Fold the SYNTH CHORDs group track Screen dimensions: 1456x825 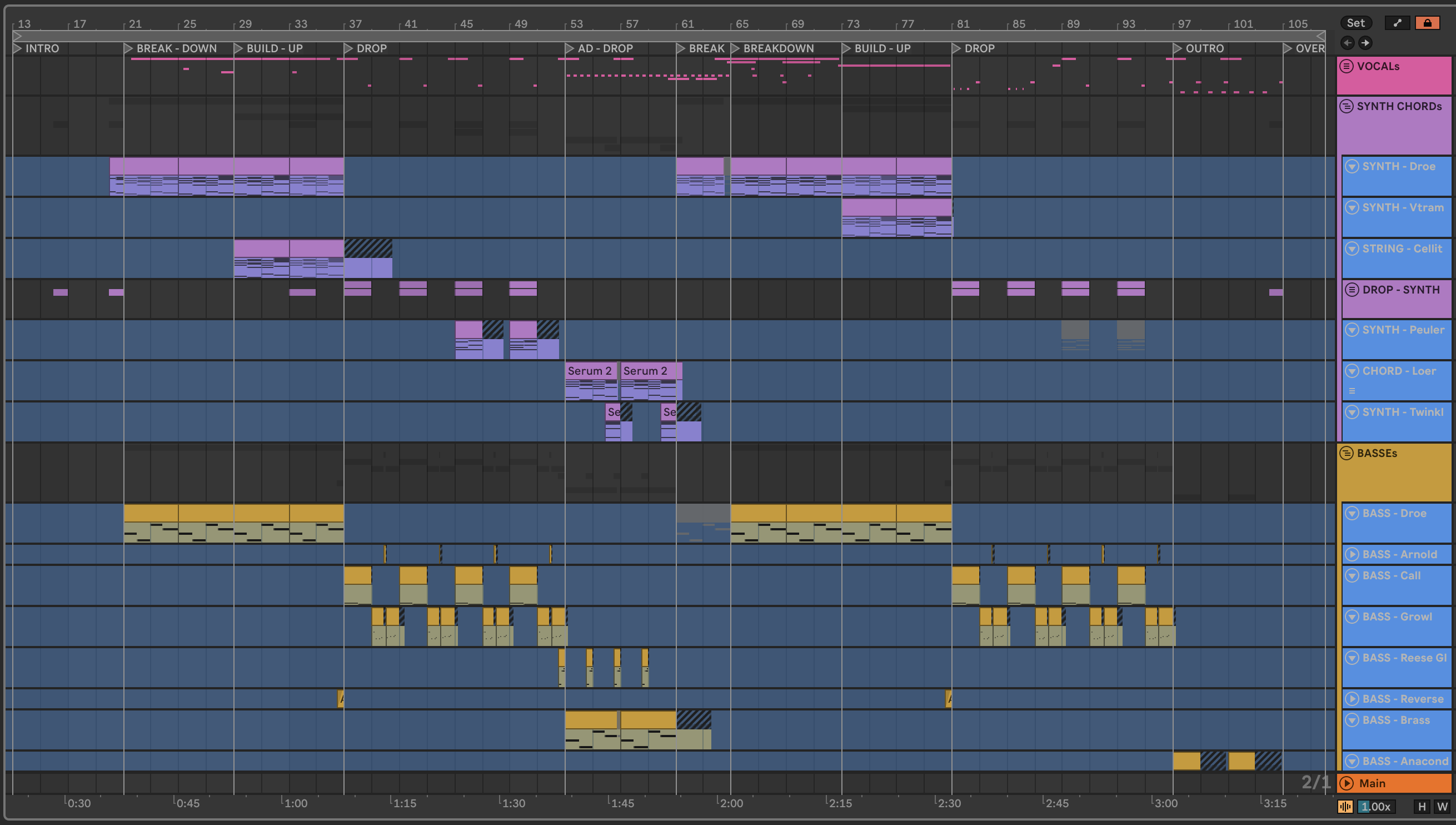[1347, 107]
